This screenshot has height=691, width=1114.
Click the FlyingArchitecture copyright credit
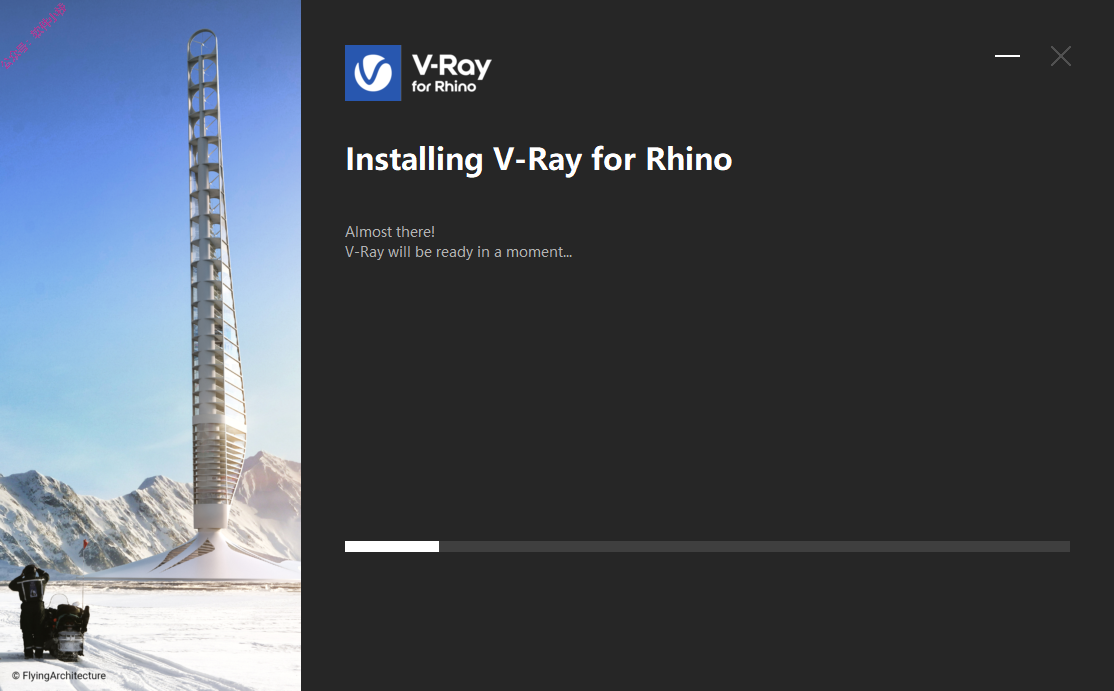point(59,675)
